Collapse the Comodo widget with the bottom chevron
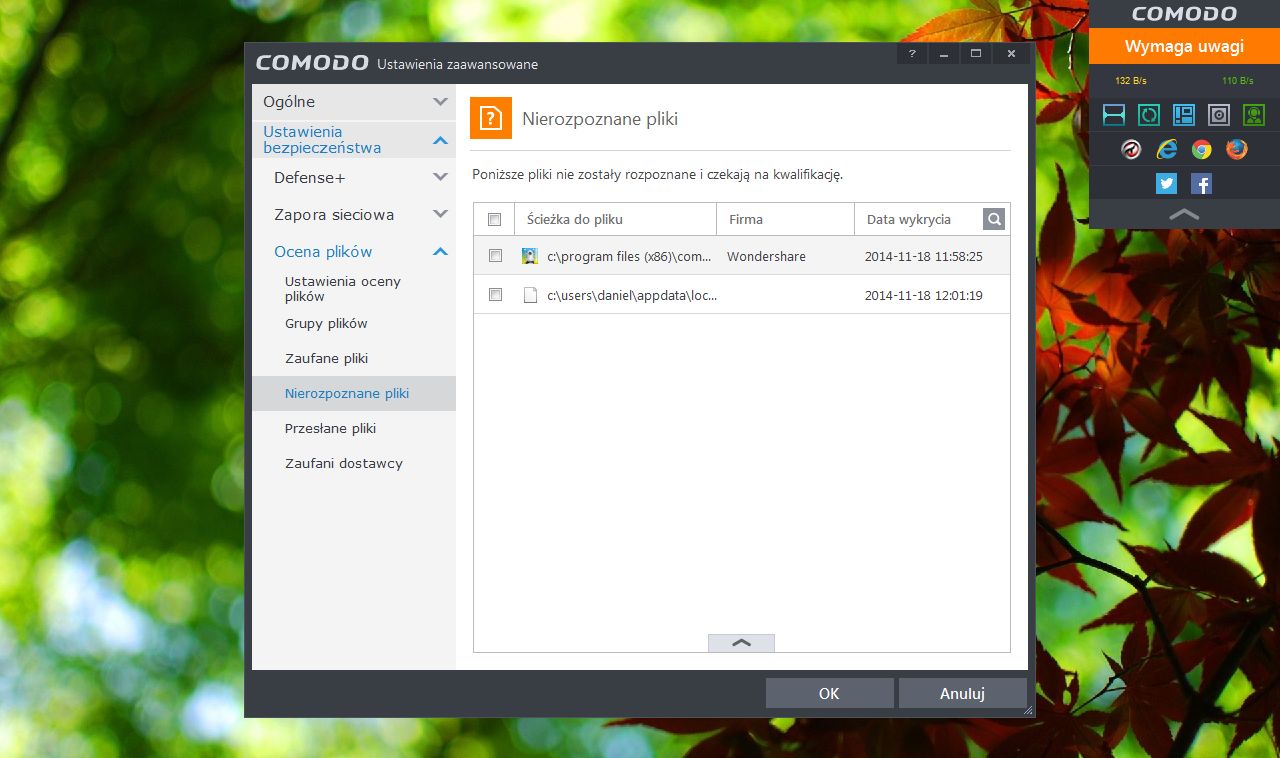The height and width of the screenshot is (758, 1280). coord(1184,214)
